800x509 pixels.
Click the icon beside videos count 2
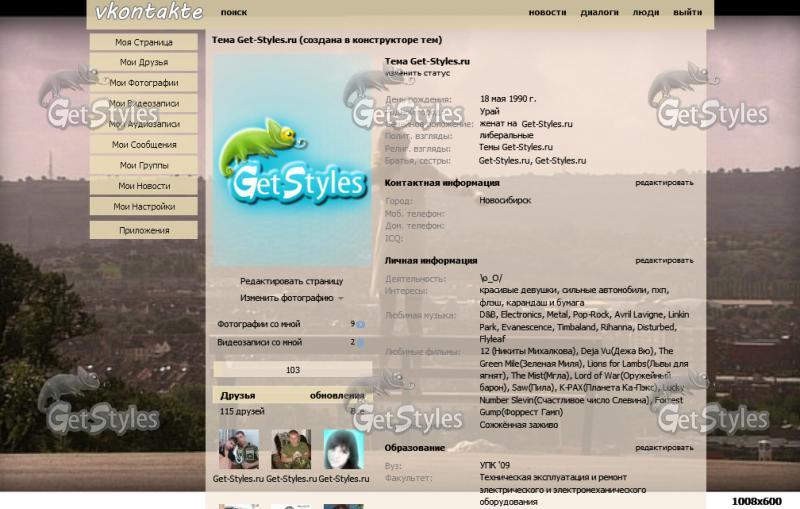click(x=361, y=342)
